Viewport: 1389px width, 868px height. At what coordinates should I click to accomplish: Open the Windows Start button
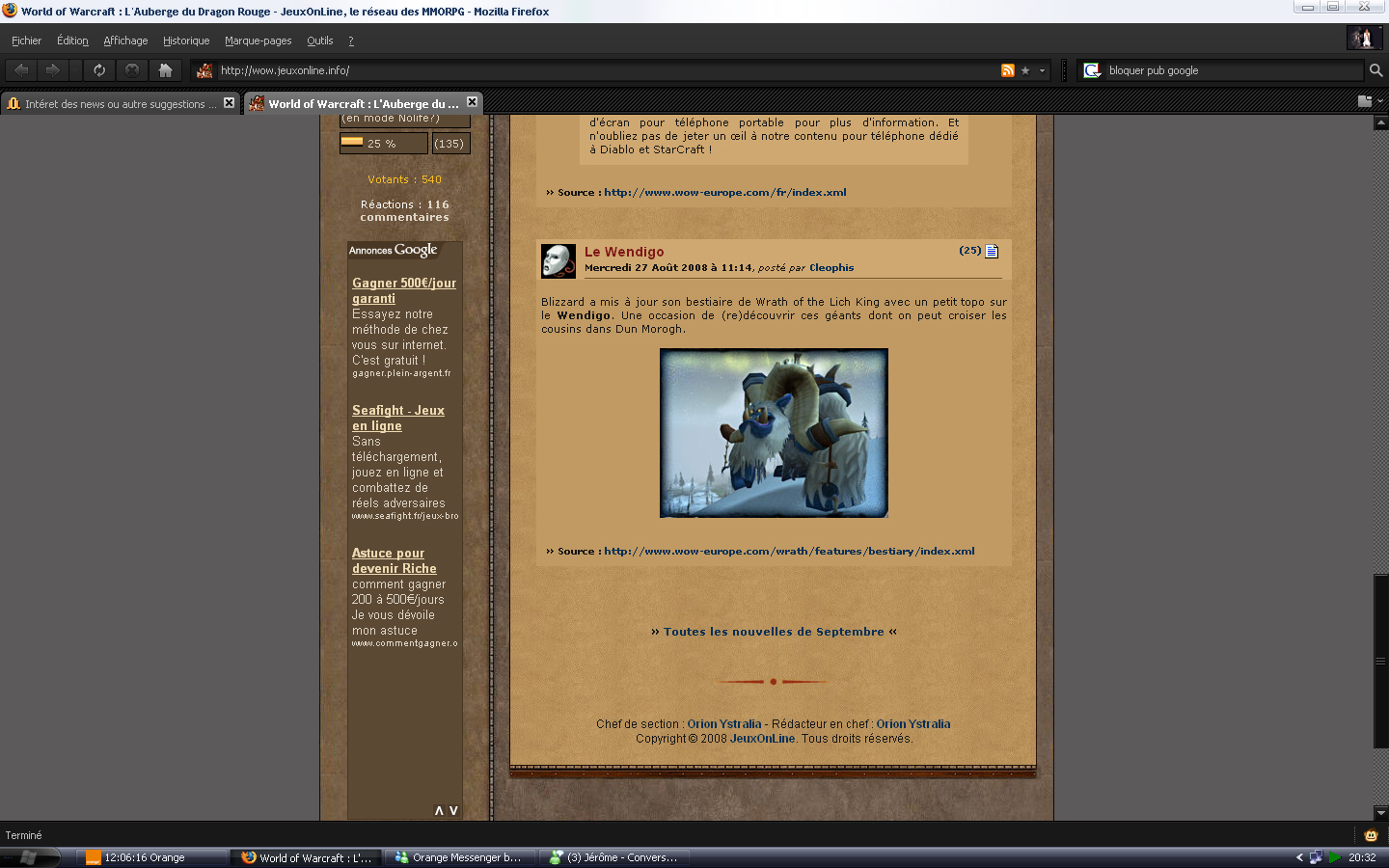29,857
